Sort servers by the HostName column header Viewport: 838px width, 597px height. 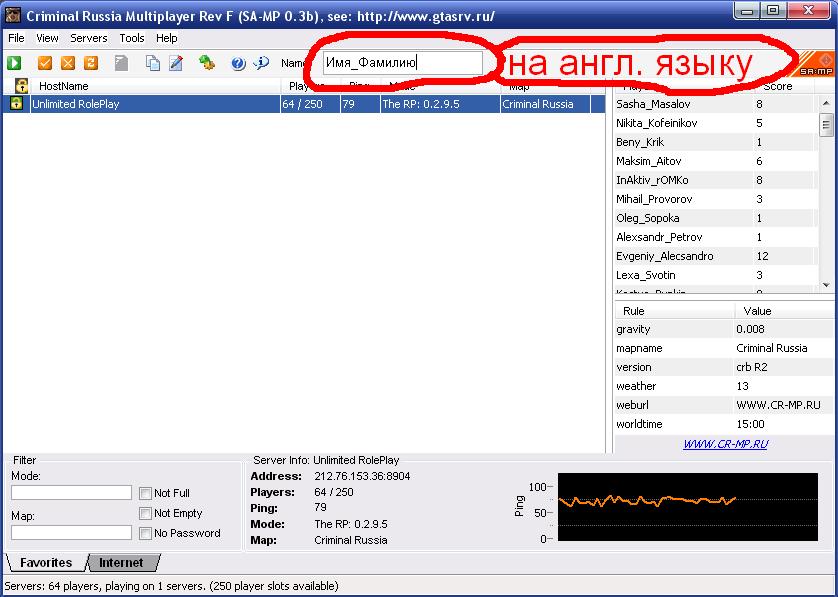coord(156,86)
